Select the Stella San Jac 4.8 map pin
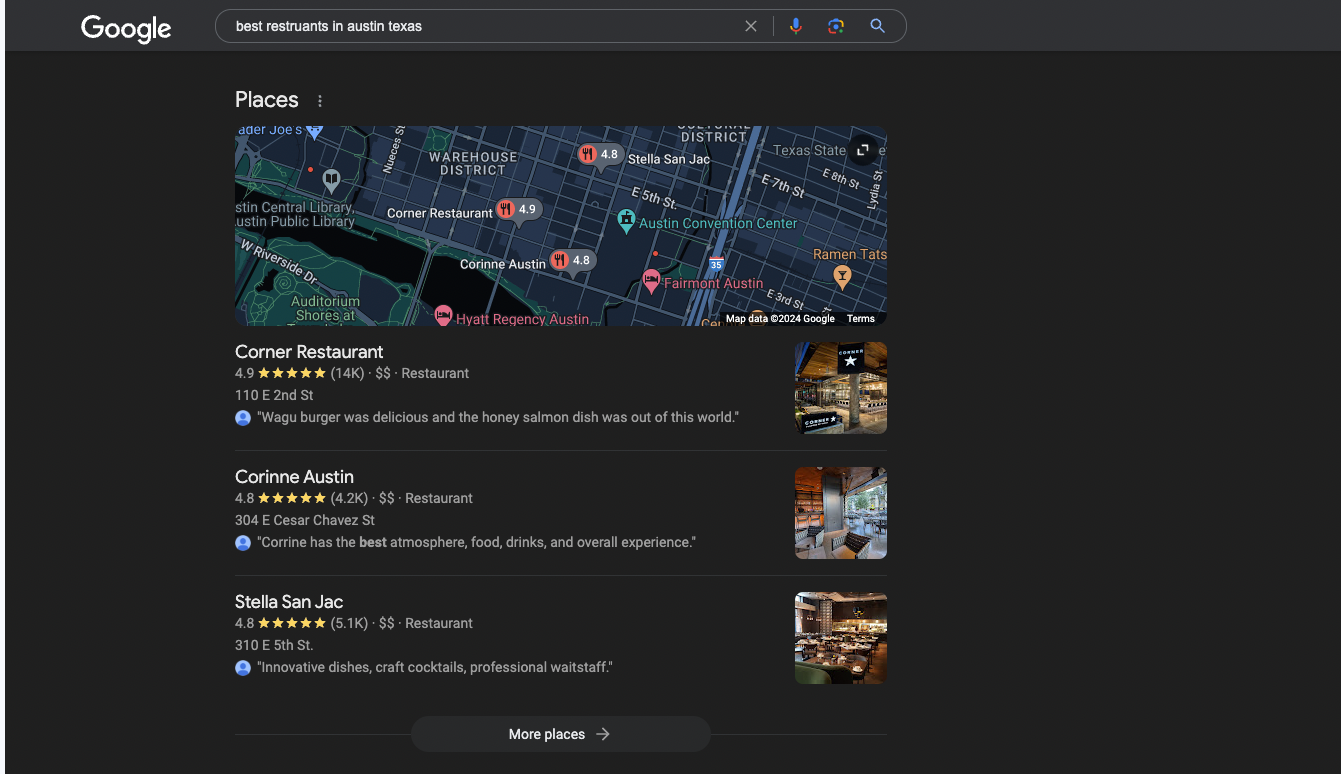Screen dimensions: 1341x774 pyautogui.click(x=599, y=155)
